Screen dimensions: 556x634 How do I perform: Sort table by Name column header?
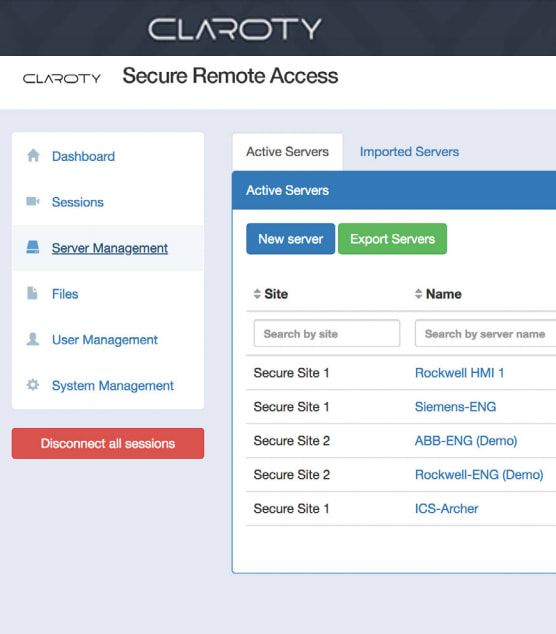[x=444, y=294]
